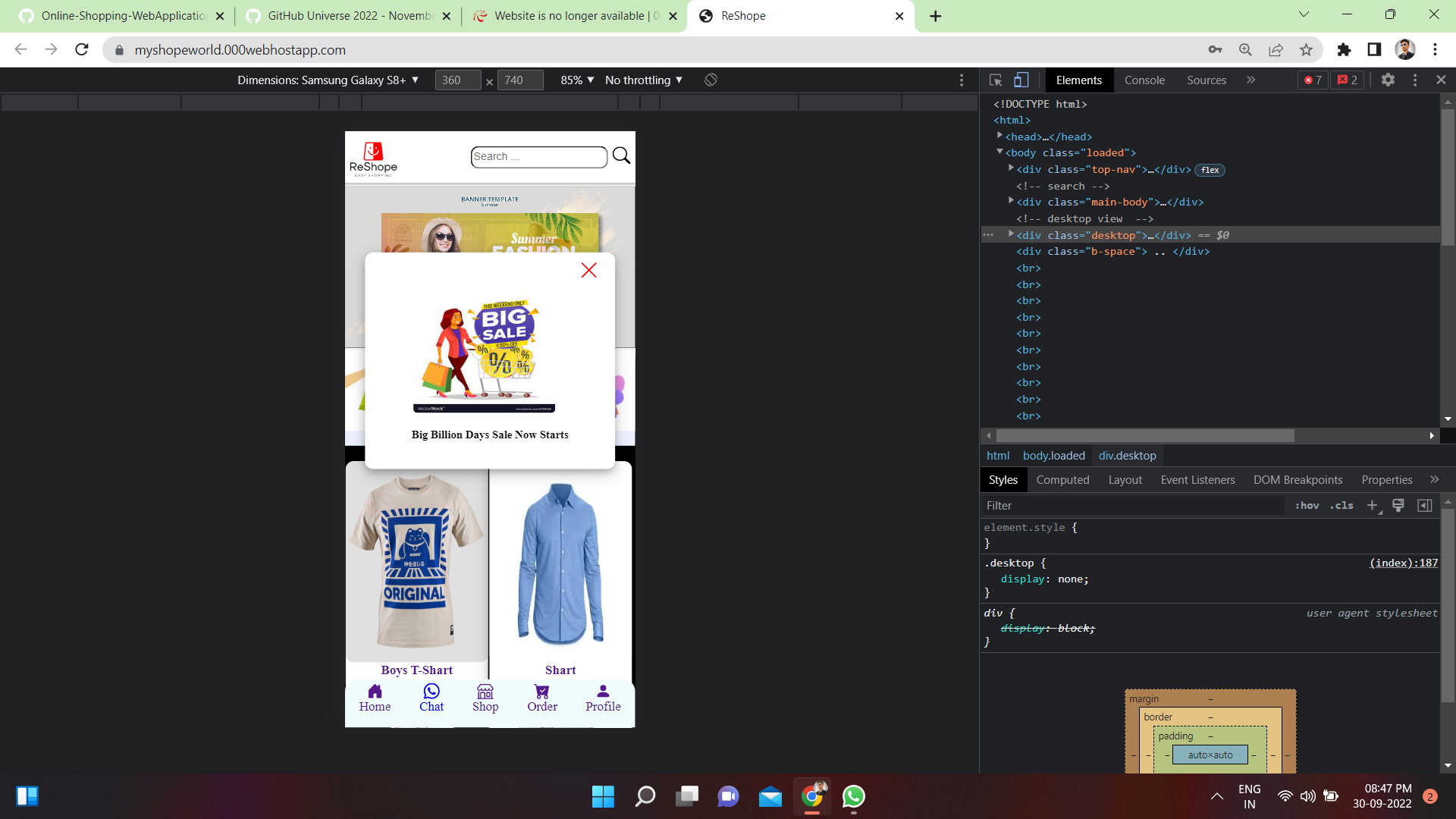This screenshot has width=1456, height=819.
Task: Click the Search input field on ReShope
Action: (x=538, y=156)
